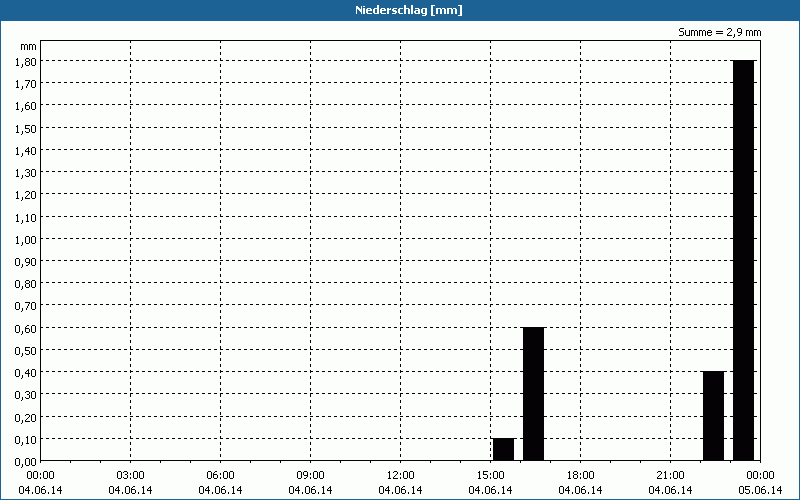This screenshot has width=800, height=500.
Task: Click the 1,30 y-axis label
Action: (26, 173)
